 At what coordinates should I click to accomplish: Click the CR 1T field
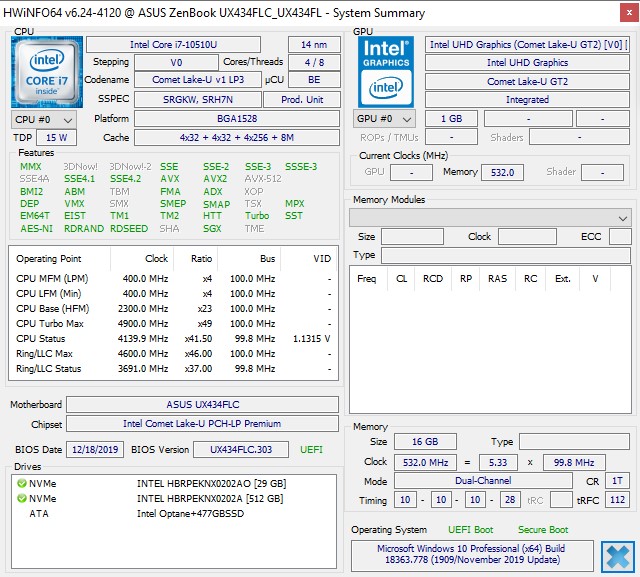(617, 480)
